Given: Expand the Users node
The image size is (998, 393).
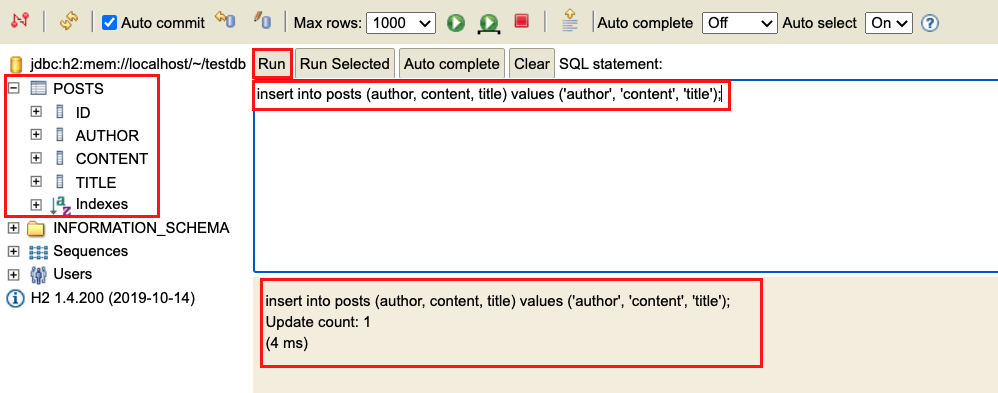Looking at the screenshot, I should point(13,275).
